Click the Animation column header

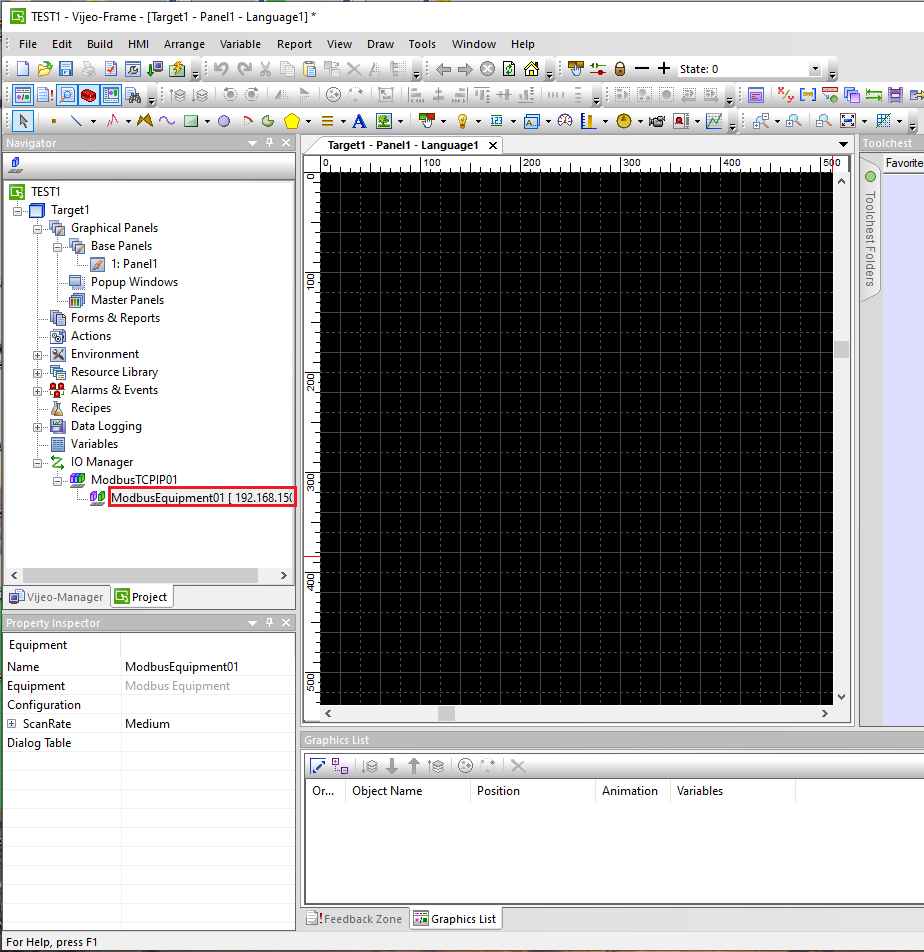[632, 790]
